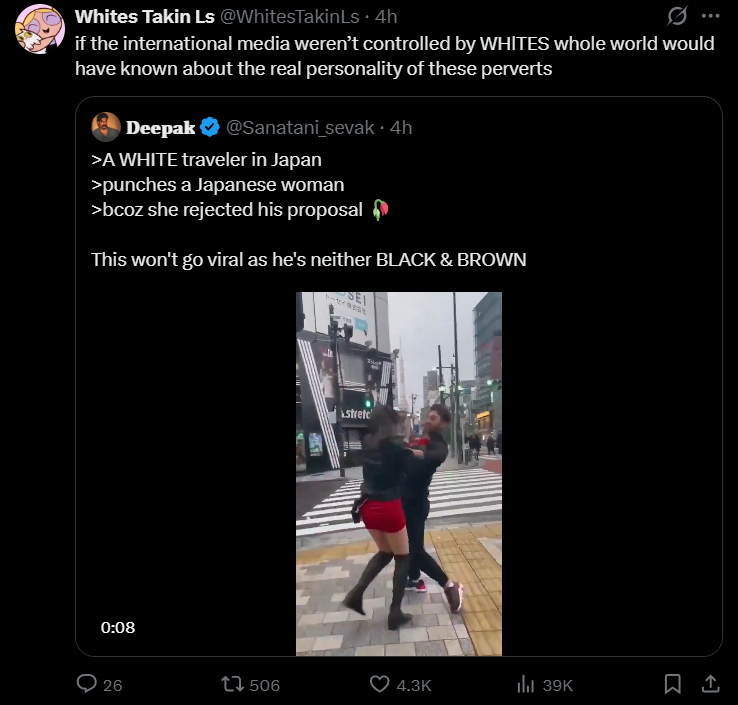Play the quoted street video
Viewport: 738px width, 705px height.
click(399, 473)
